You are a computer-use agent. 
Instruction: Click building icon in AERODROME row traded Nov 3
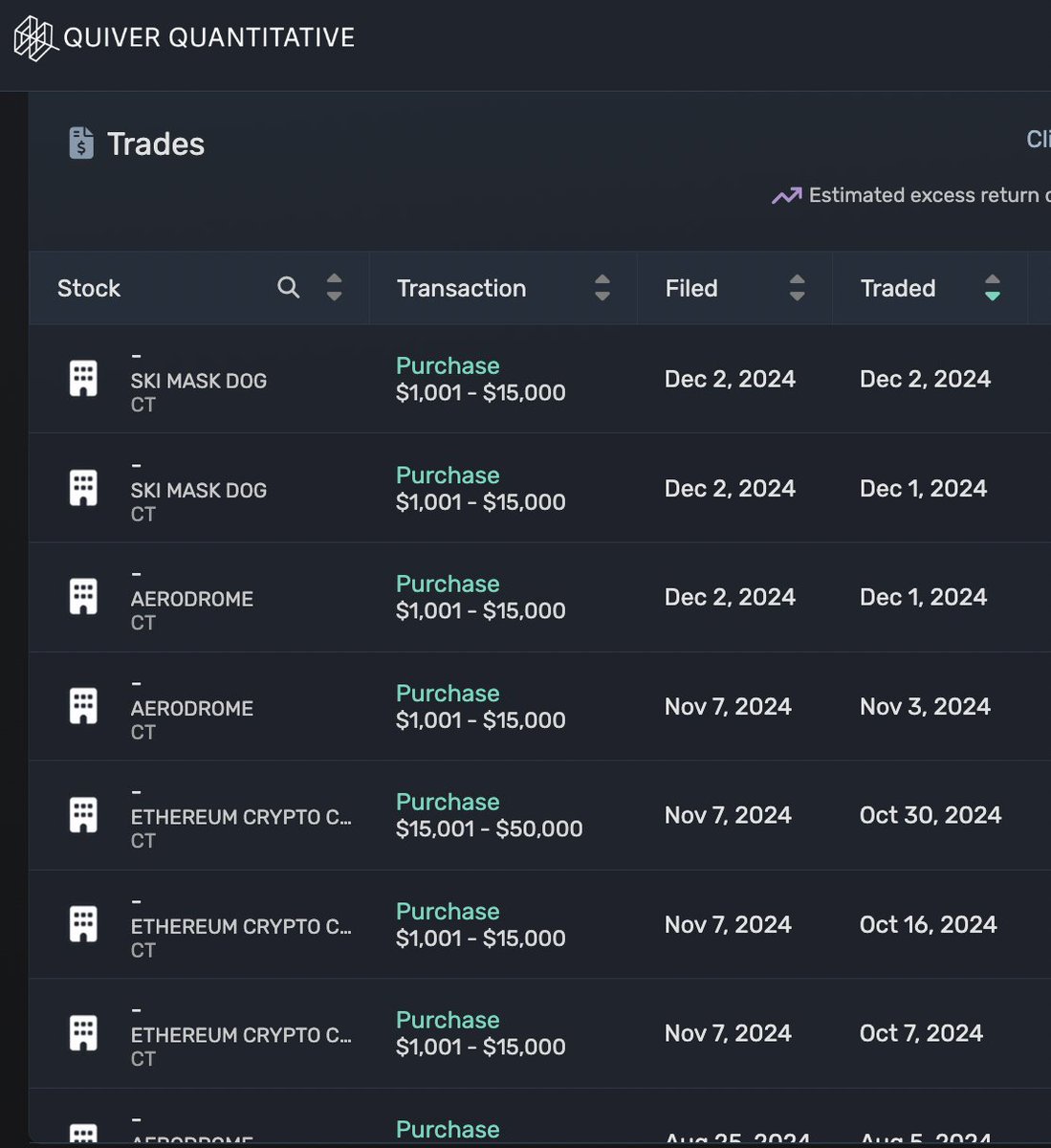83,706
